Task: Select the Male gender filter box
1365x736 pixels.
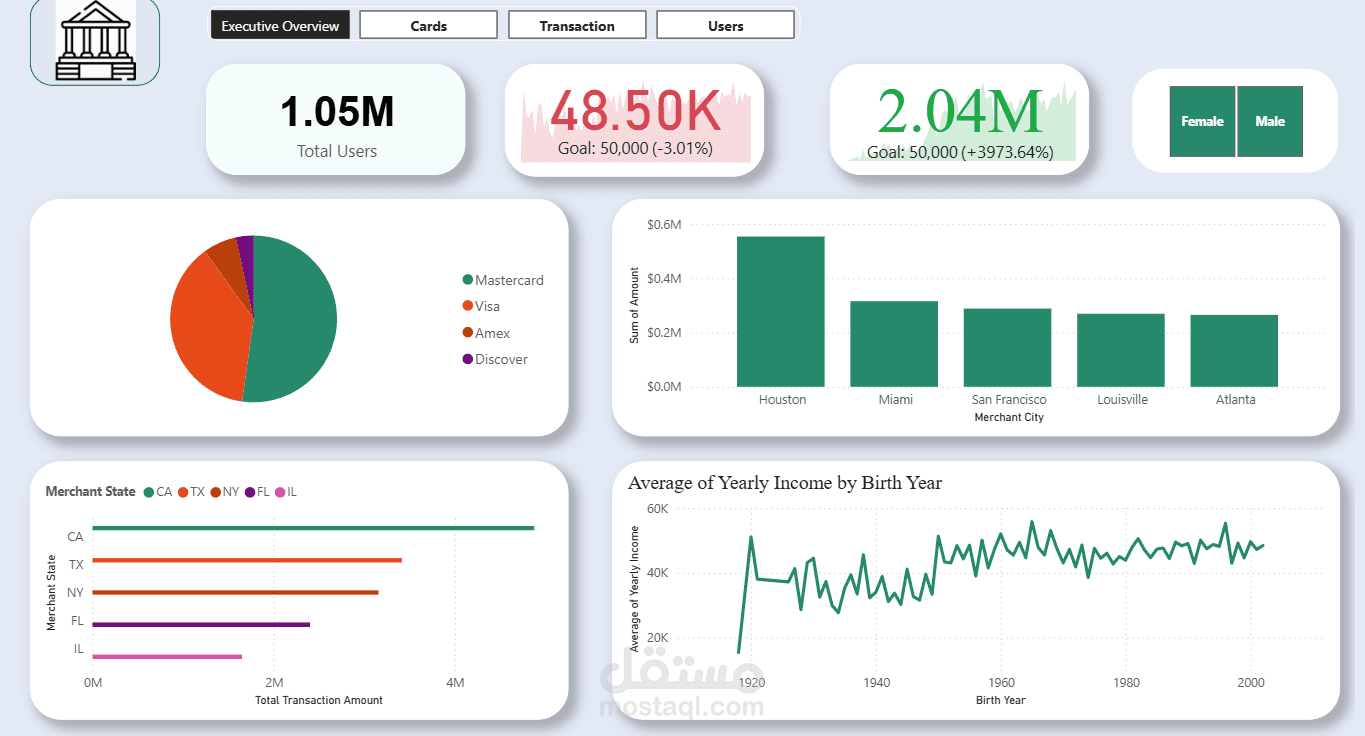Action: (1270, 121)
